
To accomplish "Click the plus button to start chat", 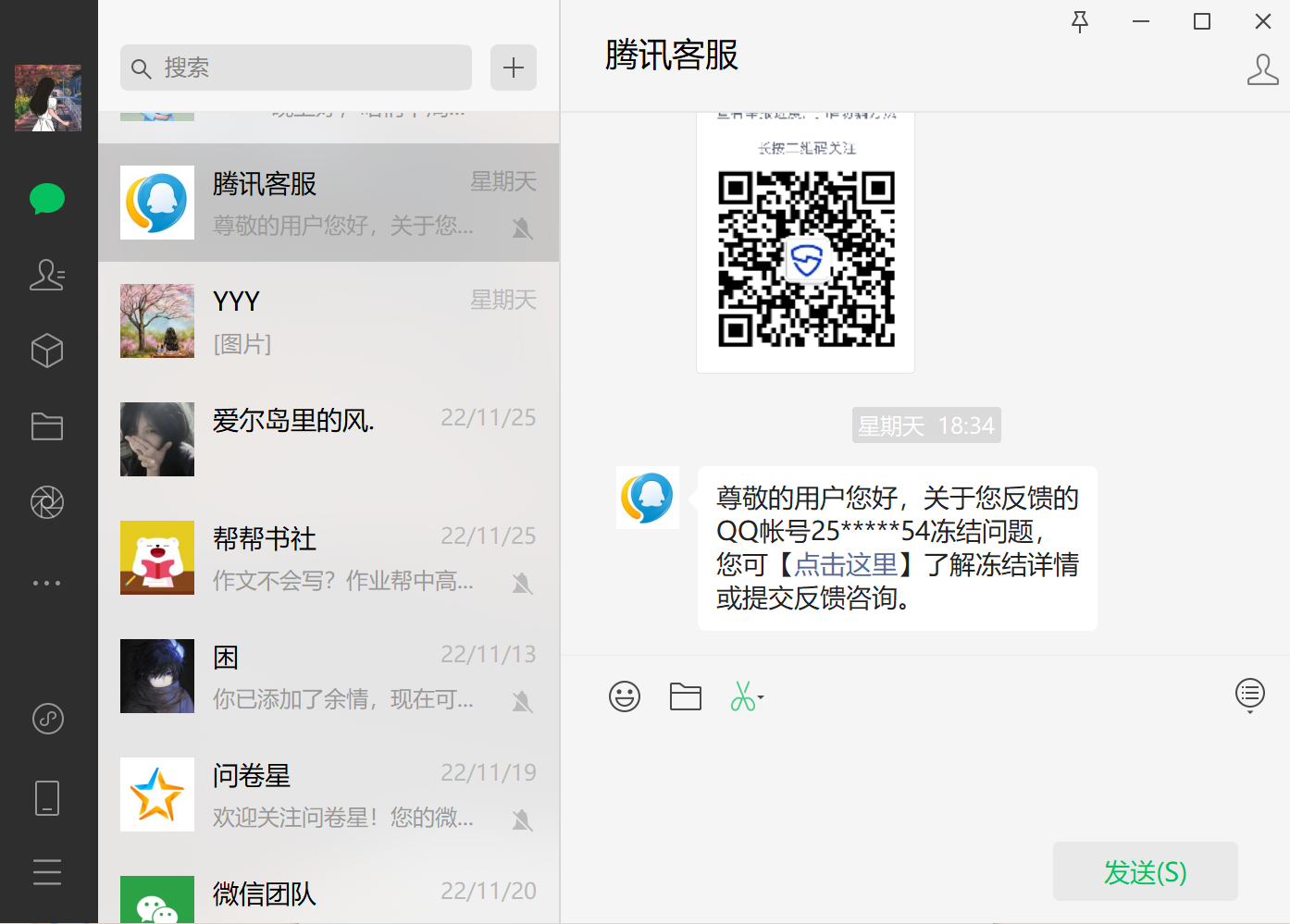I will click(514, 68).
